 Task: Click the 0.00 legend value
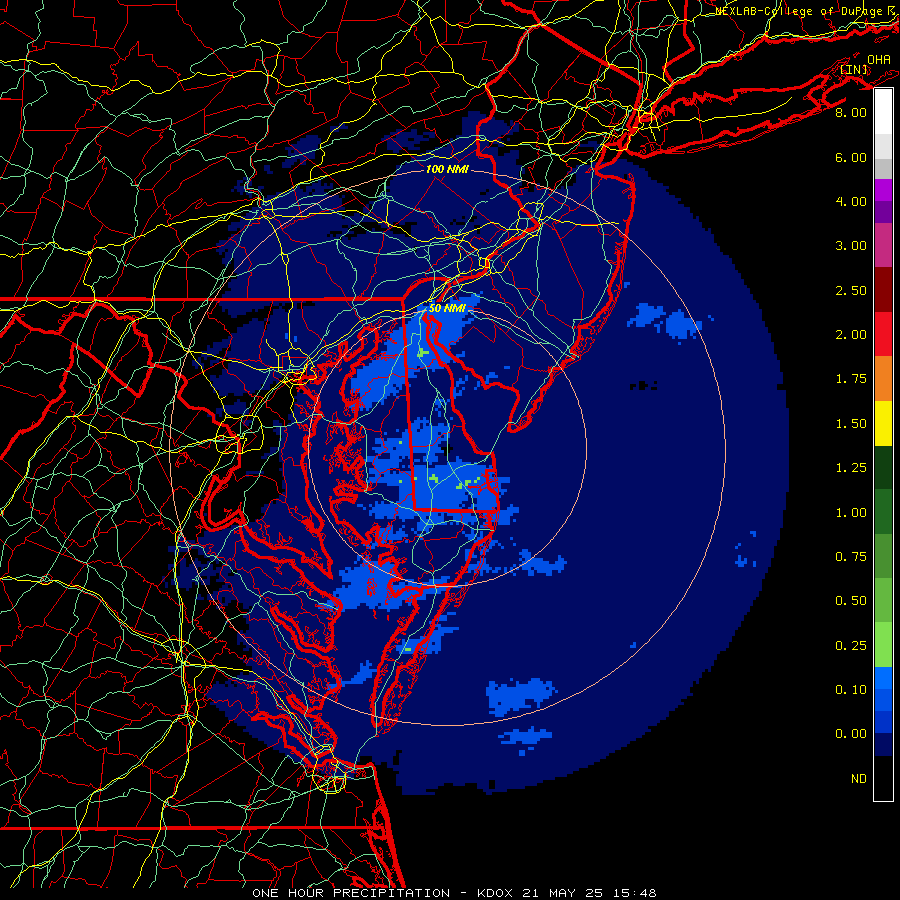(x=851, y=734)
